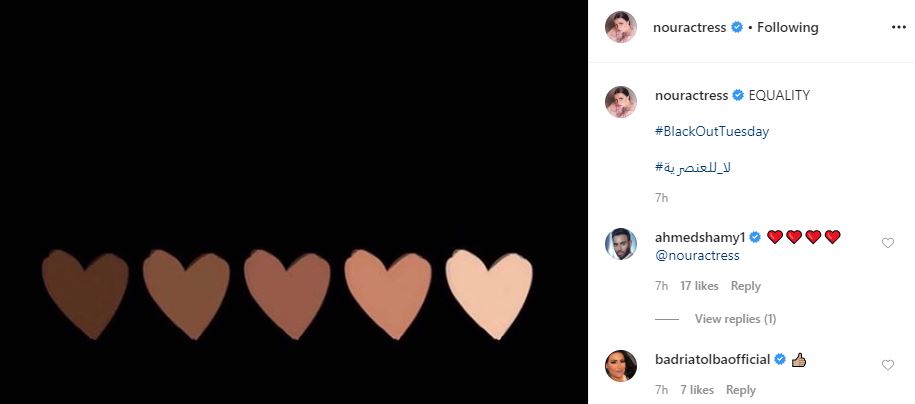
Task: Click nouractress profile picture in header
Action: point(621,27)
